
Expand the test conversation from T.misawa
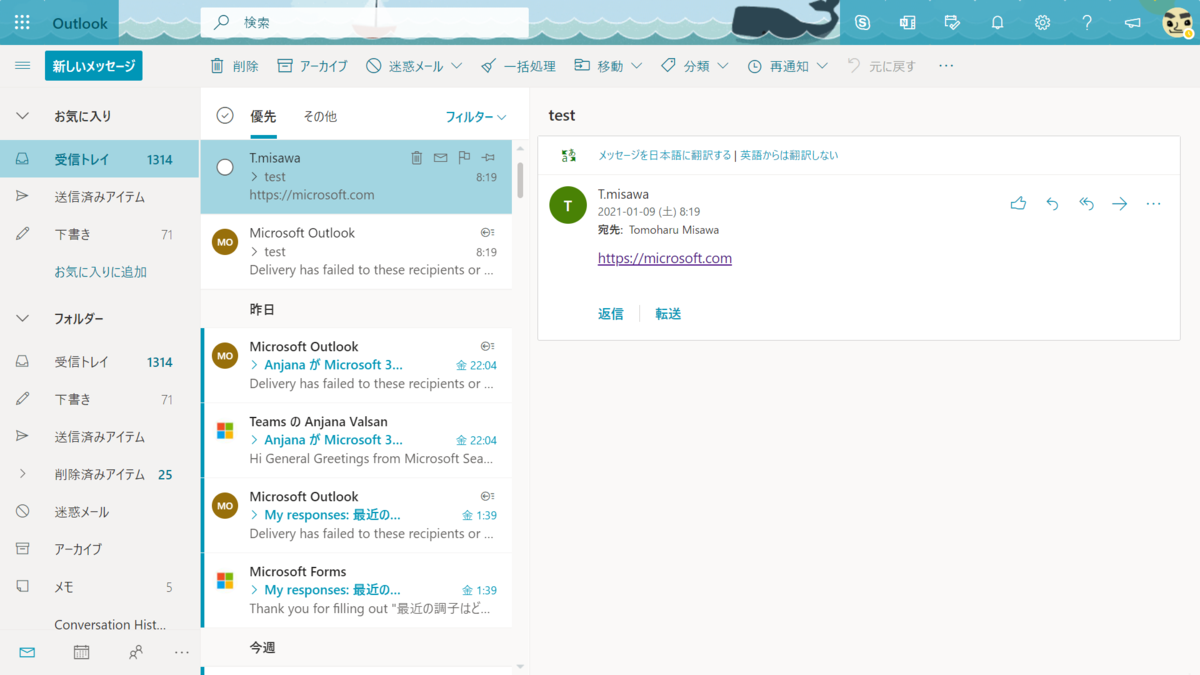point(254,177)
